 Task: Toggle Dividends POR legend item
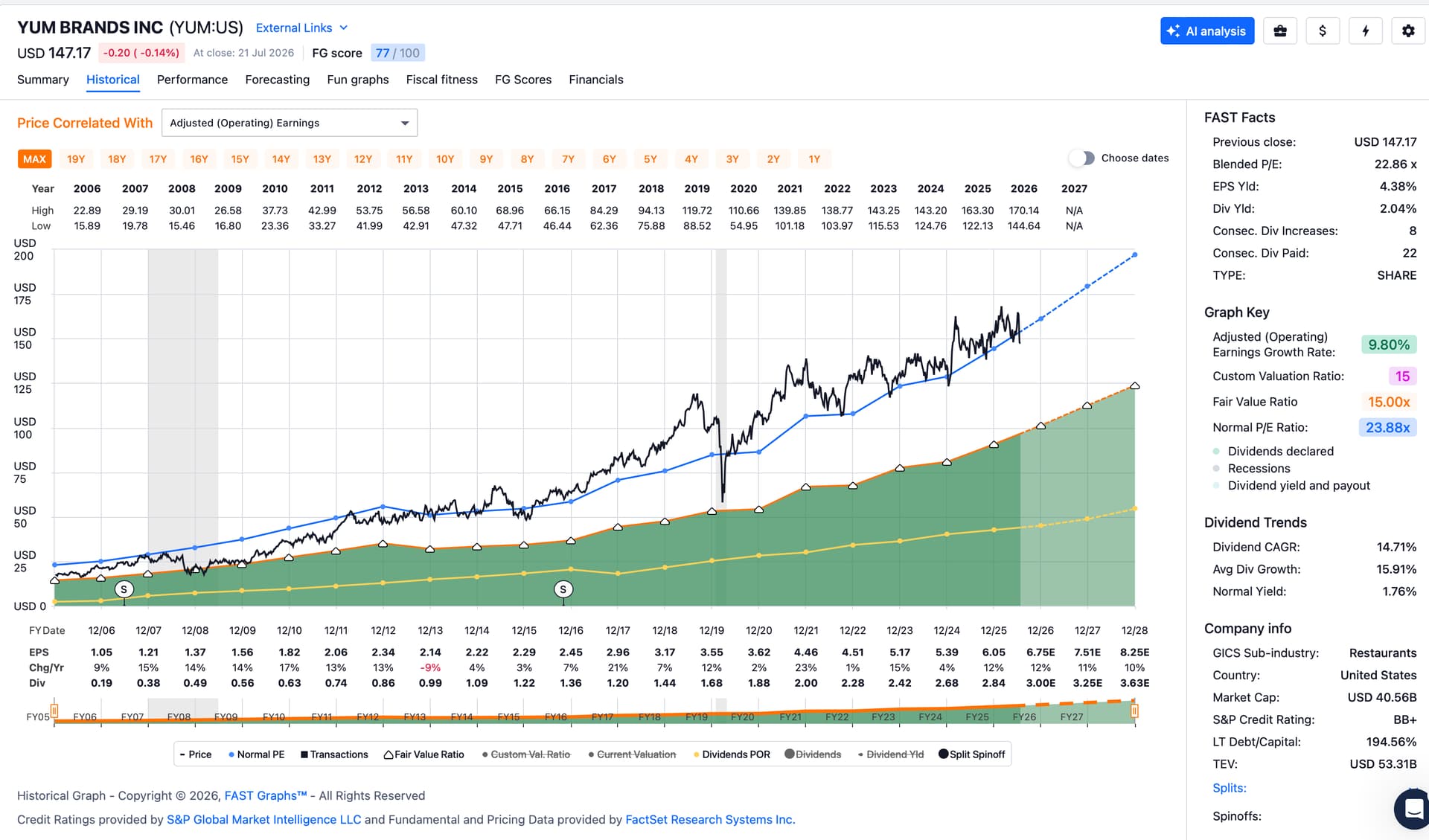[732, 754]
